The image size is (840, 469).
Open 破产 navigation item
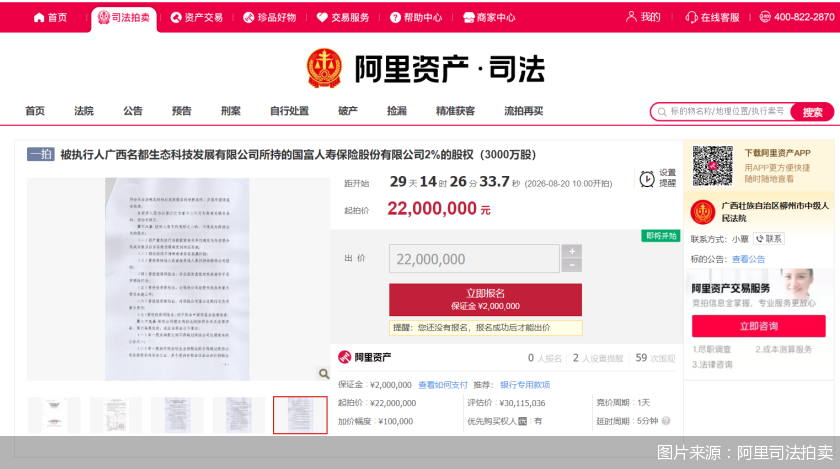tap(348, 111)
